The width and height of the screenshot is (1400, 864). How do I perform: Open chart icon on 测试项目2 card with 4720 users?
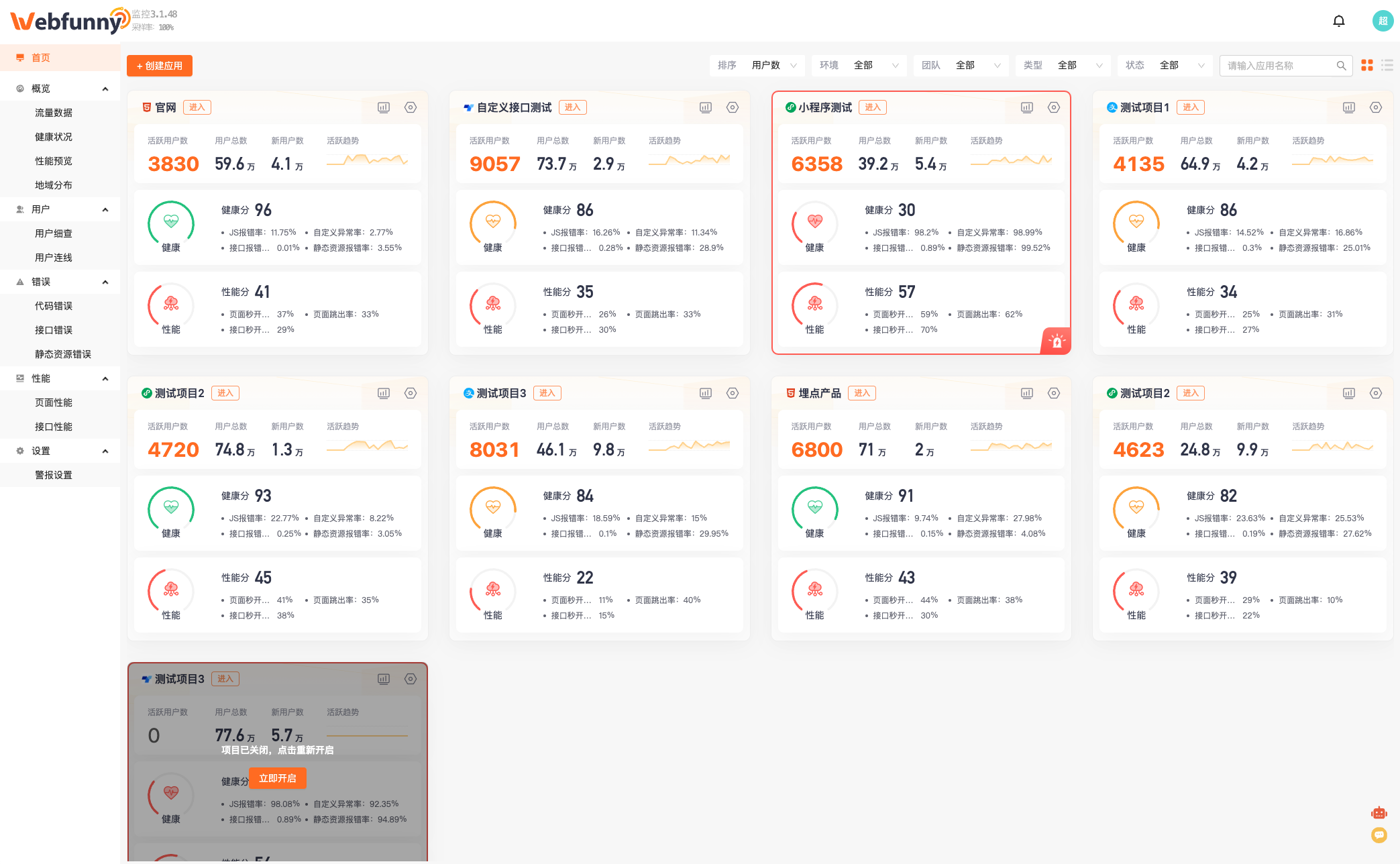[384, 393]
